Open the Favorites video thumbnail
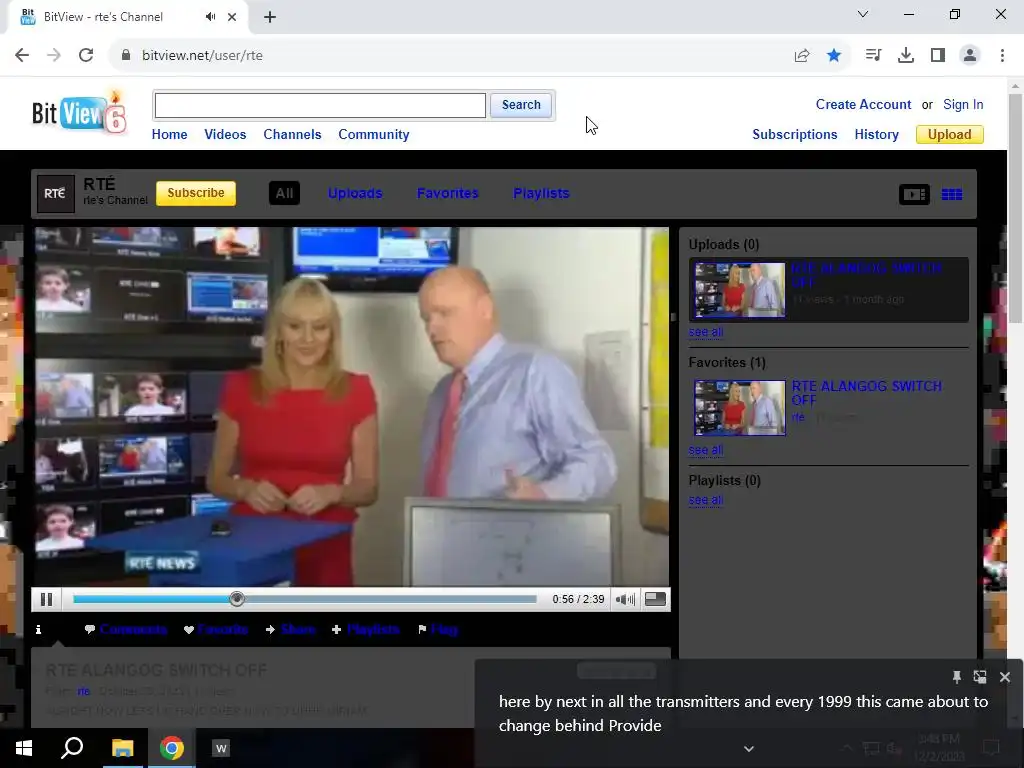The height and width of the screenshot is (768, 1024). (739, 408)
